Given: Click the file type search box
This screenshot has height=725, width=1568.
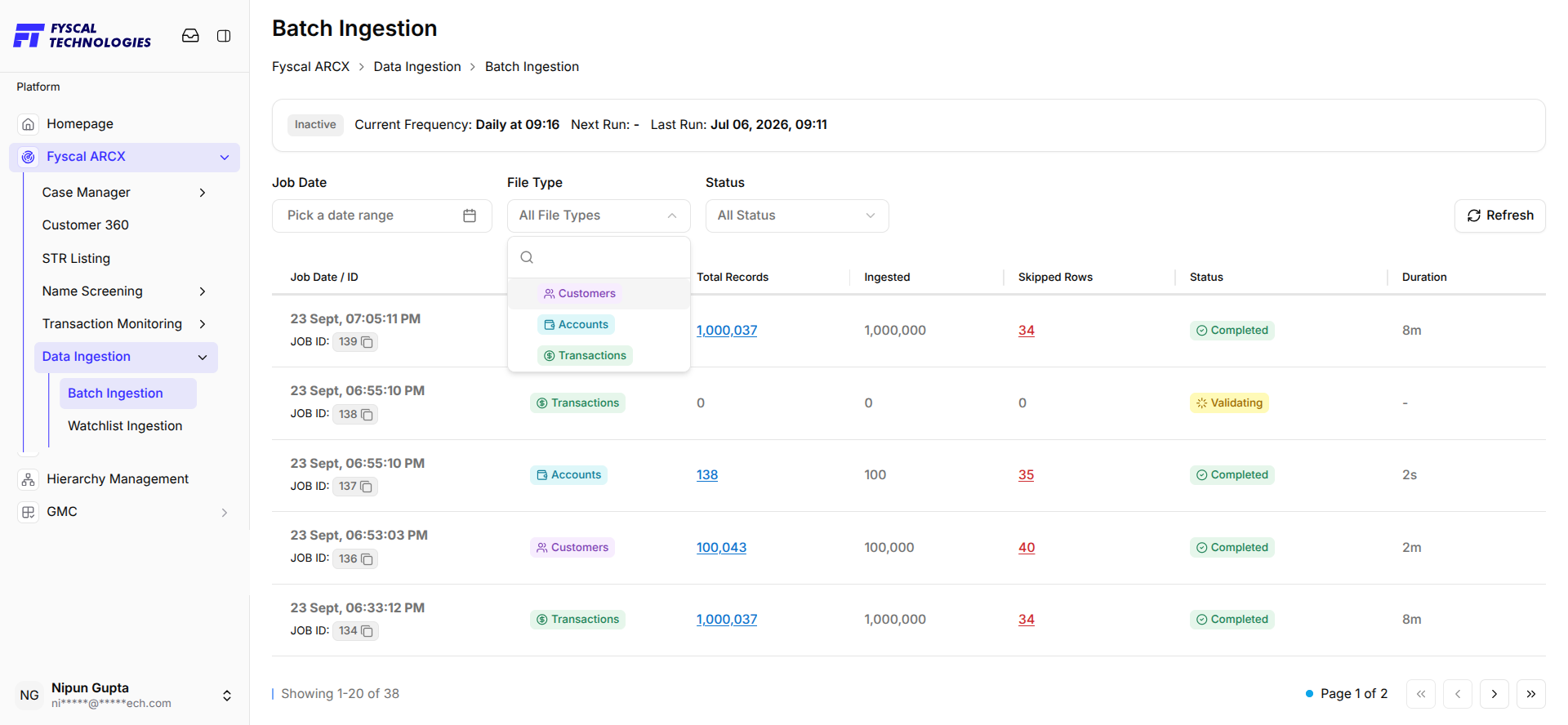Looking at the screenshot, I should click(x=599, y=257).
